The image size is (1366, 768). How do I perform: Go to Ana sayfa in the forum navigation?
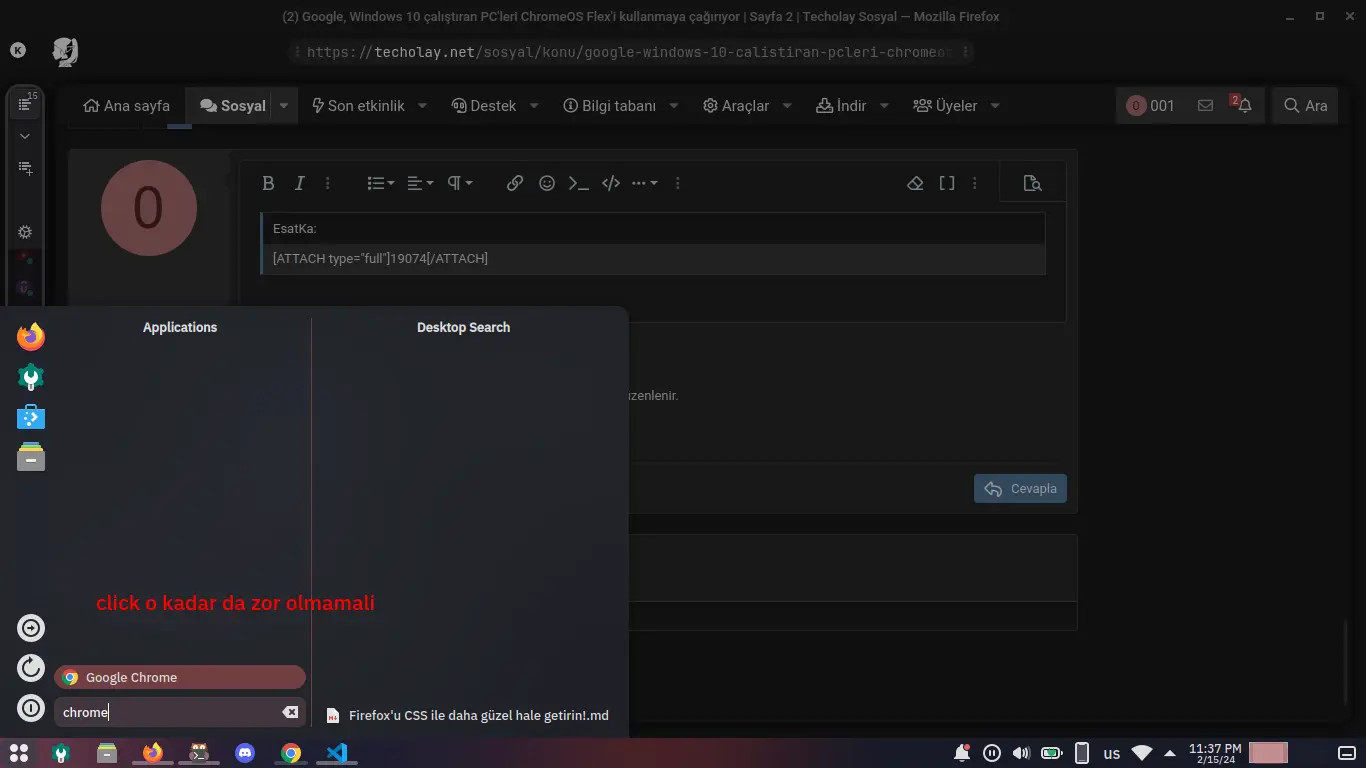click(127, 105)
